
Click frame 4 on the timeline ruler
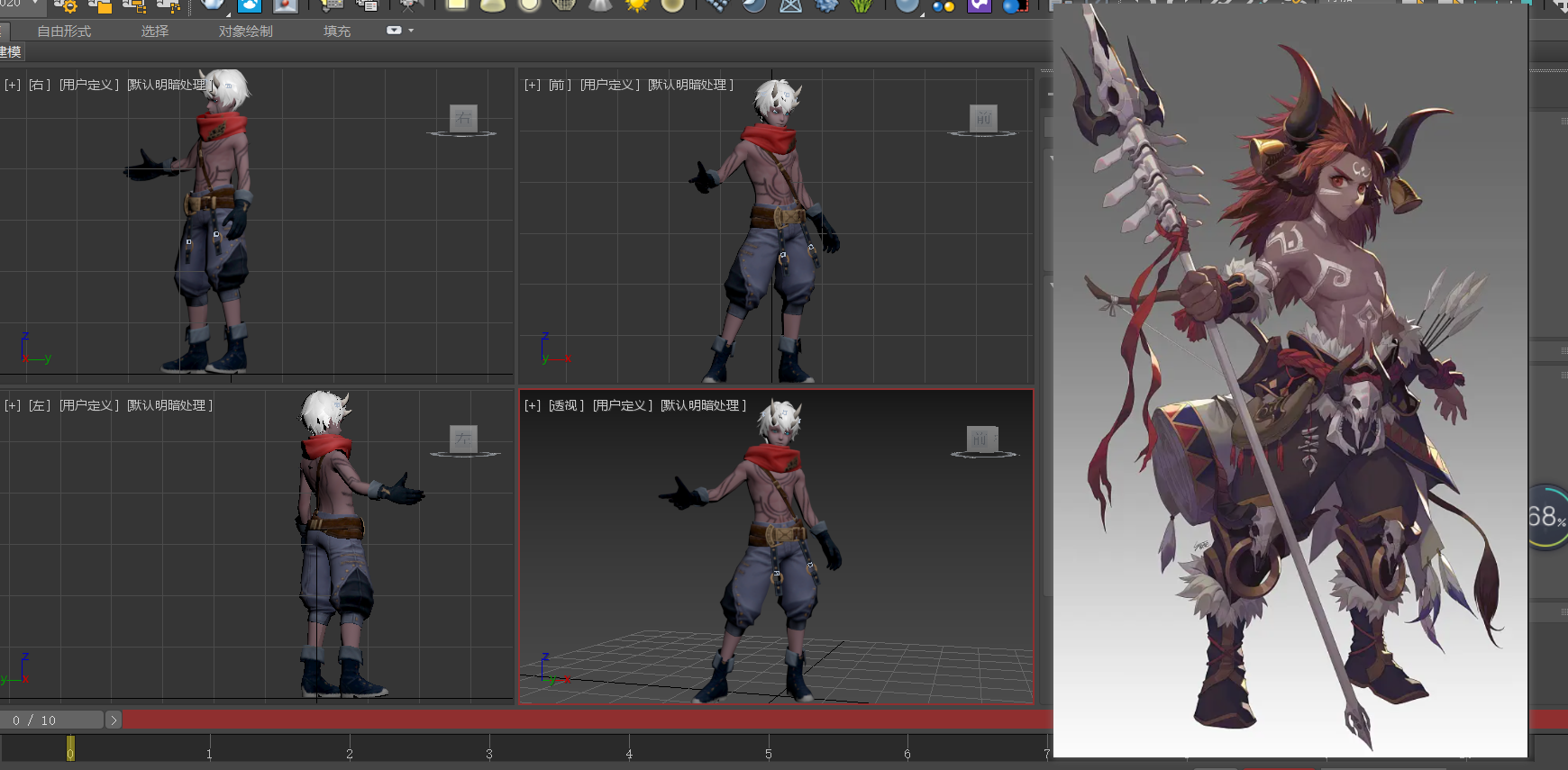click(629, 754)
